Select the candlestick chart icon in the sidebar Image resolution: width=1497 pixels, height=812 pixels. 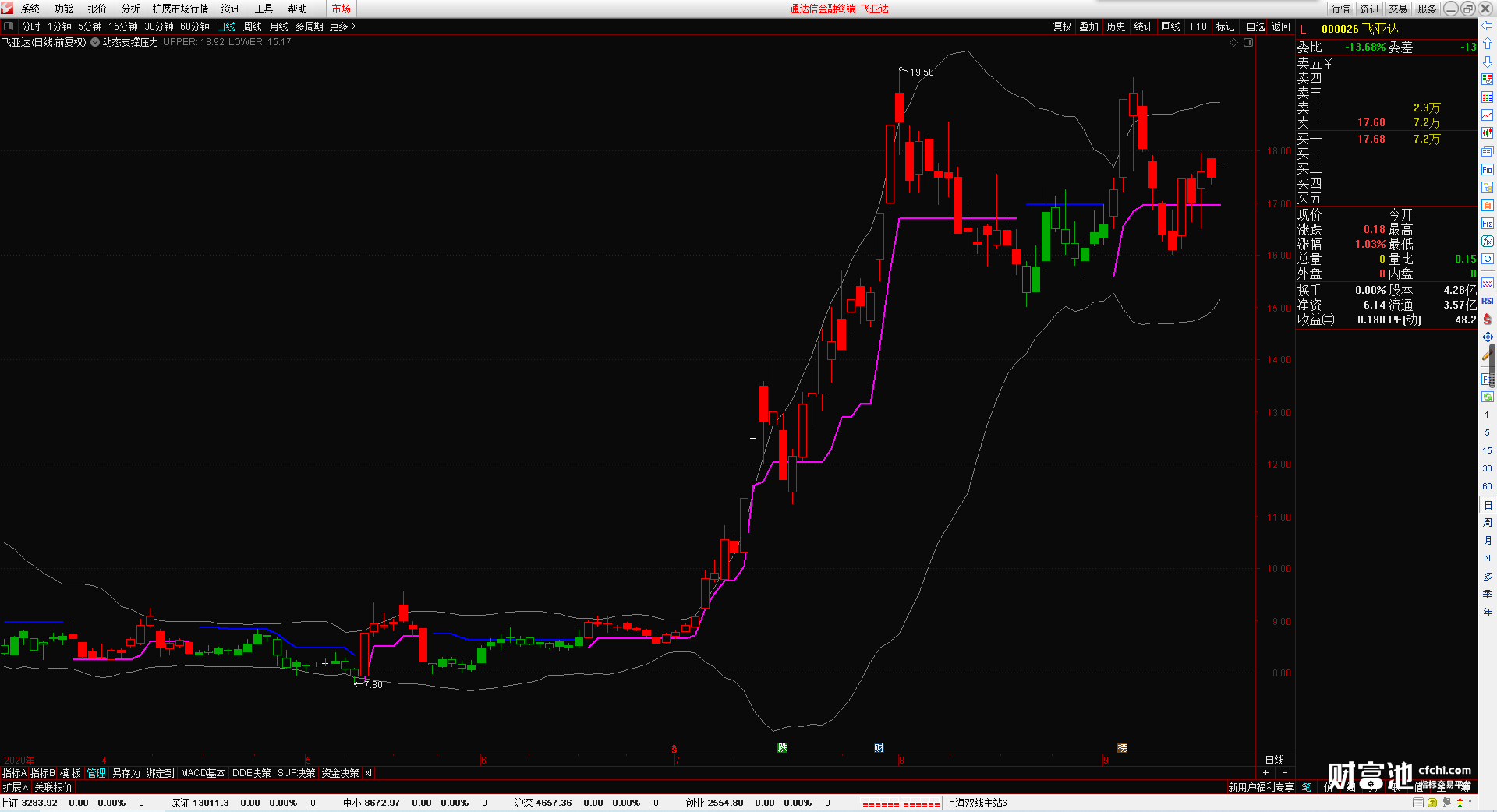point(1488,133)
